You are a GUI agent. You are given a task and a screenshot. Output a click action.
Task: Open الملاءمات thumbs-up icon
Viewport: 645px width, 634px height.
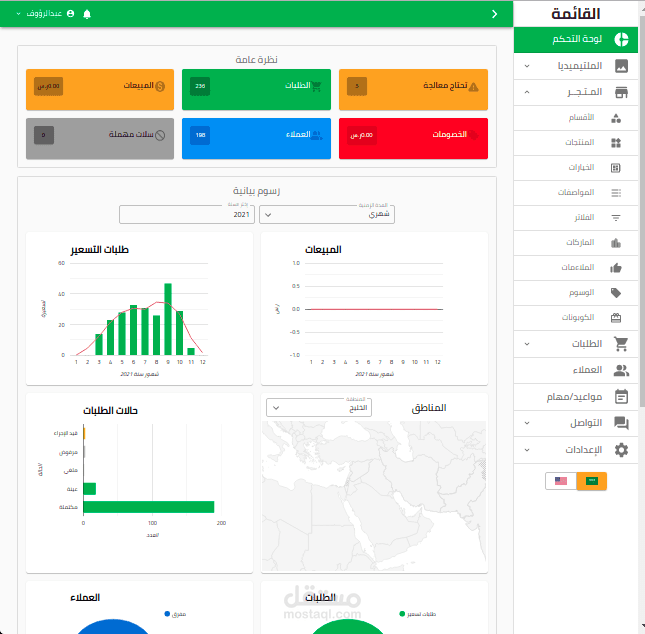(616, 268)
